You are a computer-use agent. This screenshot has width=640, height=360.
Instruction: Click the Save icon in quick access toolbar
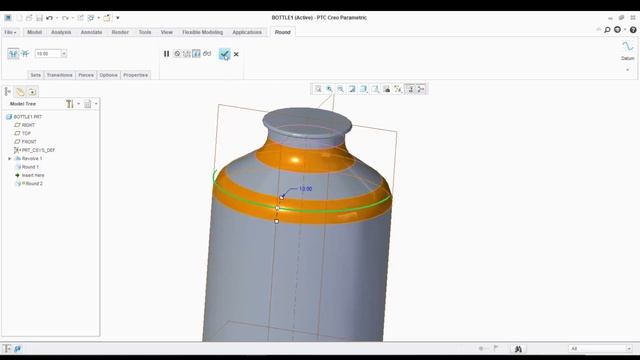click(x=39, y=18)
